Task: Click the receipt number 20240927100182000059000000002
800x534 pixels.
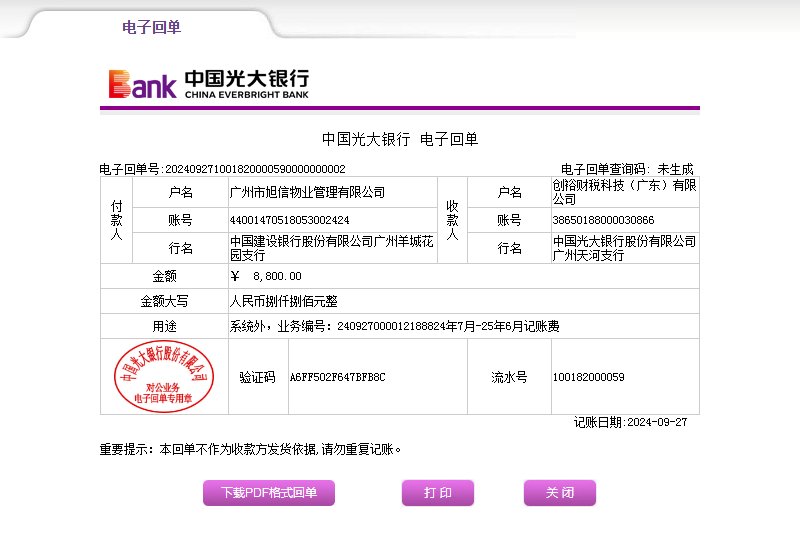Action: 255,169
